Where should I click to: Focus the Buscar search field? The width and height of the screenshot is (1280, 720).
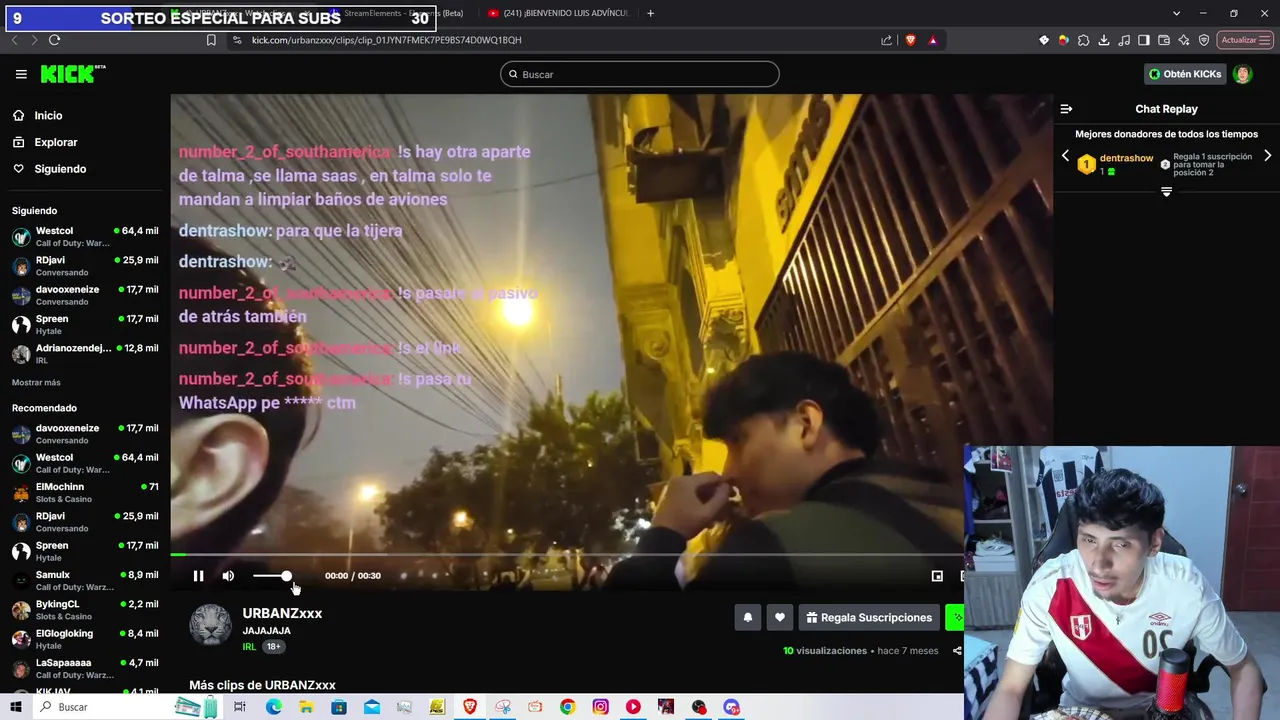tap(640, 74)
